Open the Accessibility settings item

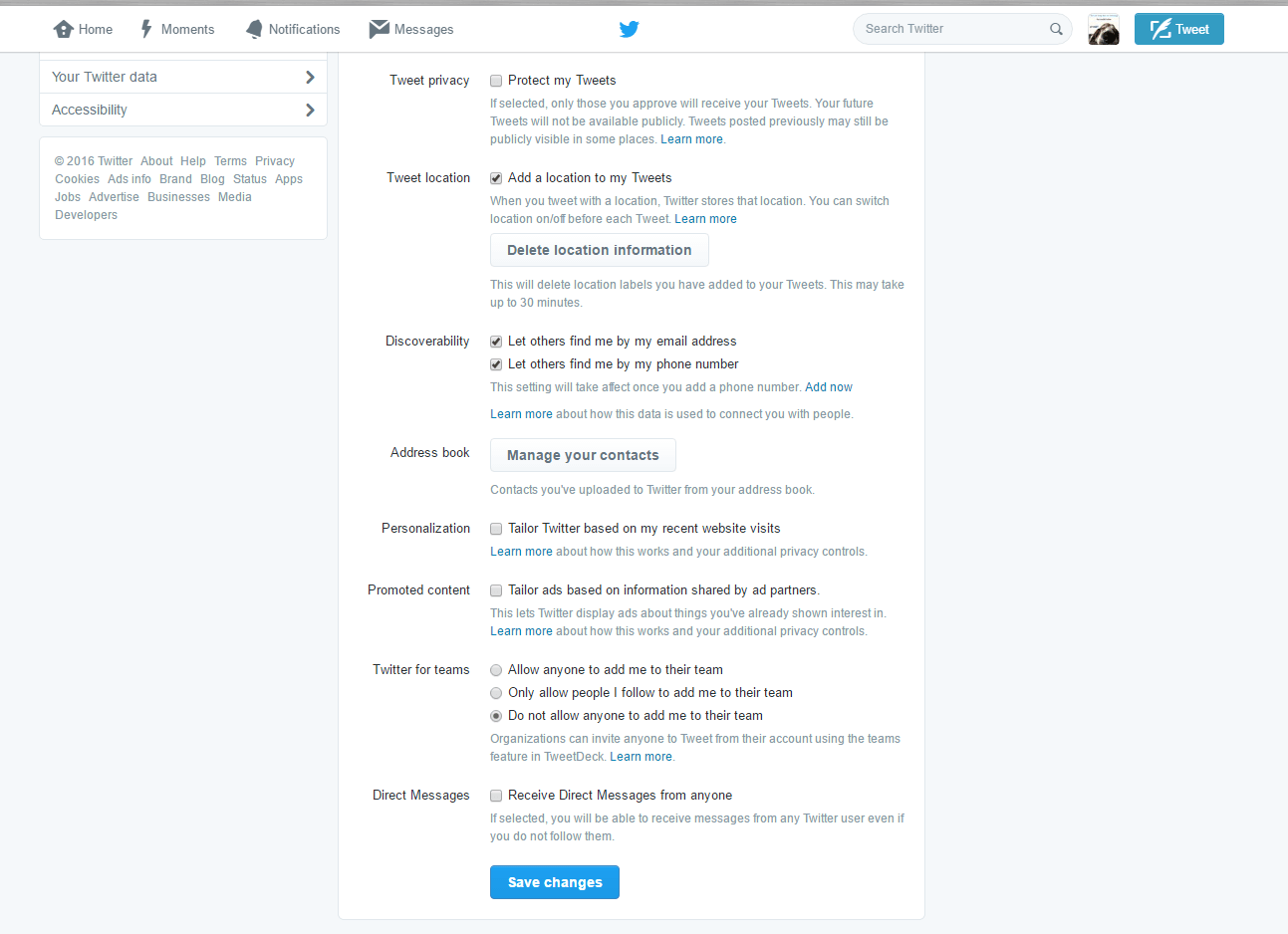[x=183, y=110]
